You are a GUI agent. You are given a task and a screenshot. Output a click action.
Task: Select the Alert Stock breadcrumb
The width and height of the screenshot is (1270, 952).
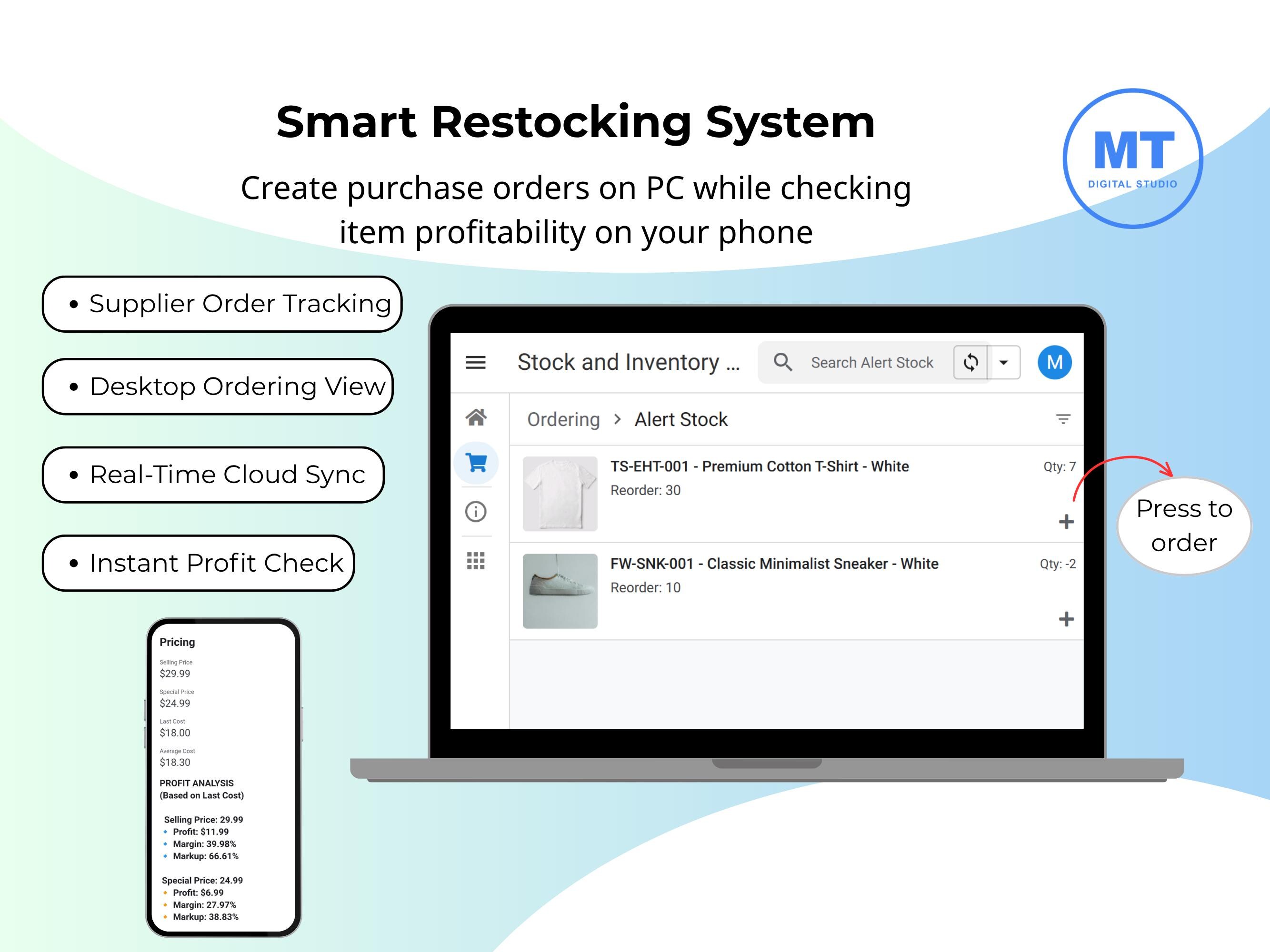click(681, 419)
